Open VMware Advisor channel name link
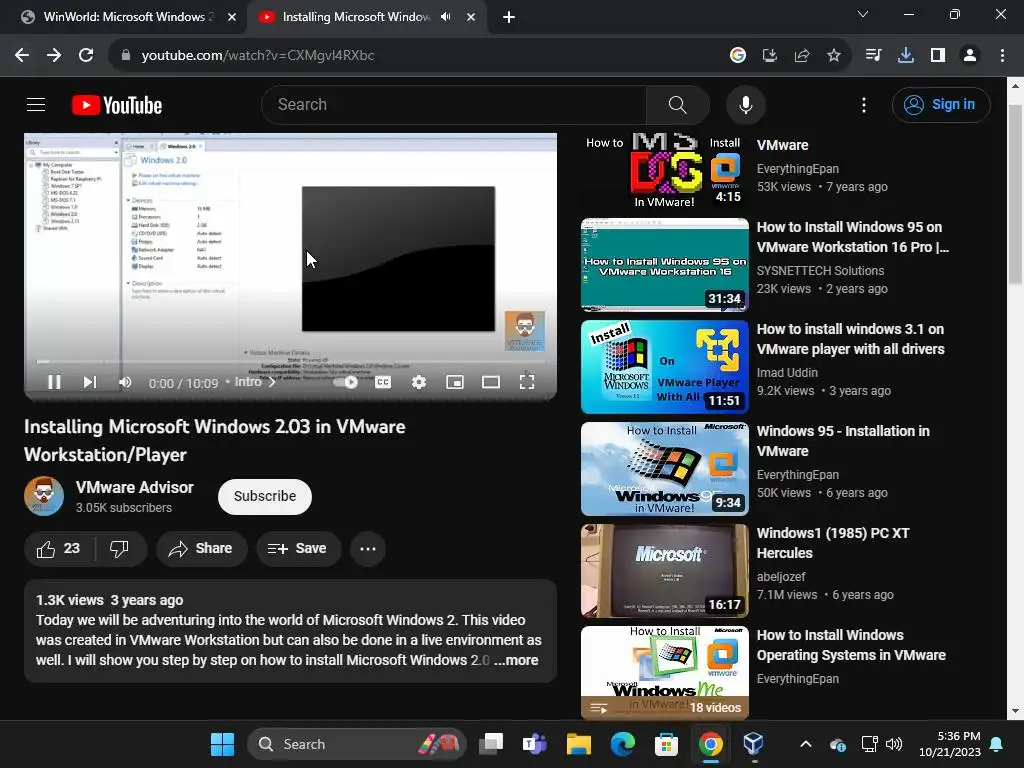The width and height of the screenshot is (1024, 768). pos(135,487)
